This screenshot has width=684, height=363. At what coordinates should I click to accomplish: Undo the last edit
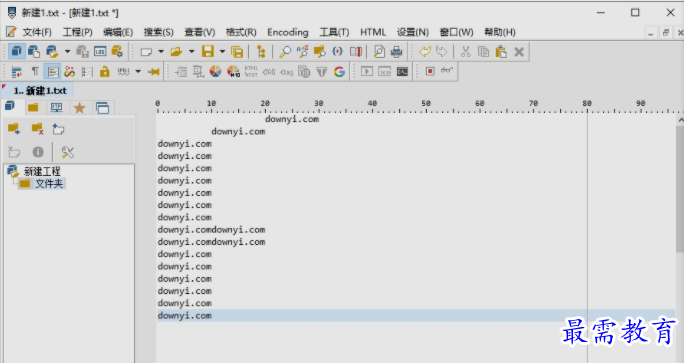425,51
